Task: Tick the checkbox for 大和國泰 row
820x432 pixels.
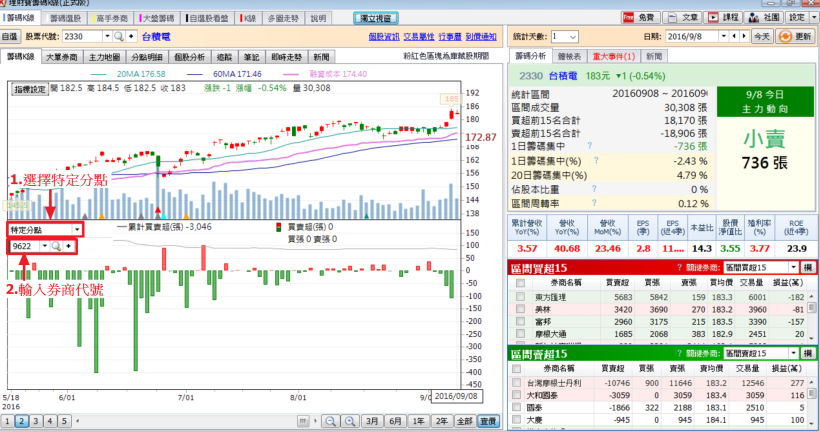Action: (517, 395)
